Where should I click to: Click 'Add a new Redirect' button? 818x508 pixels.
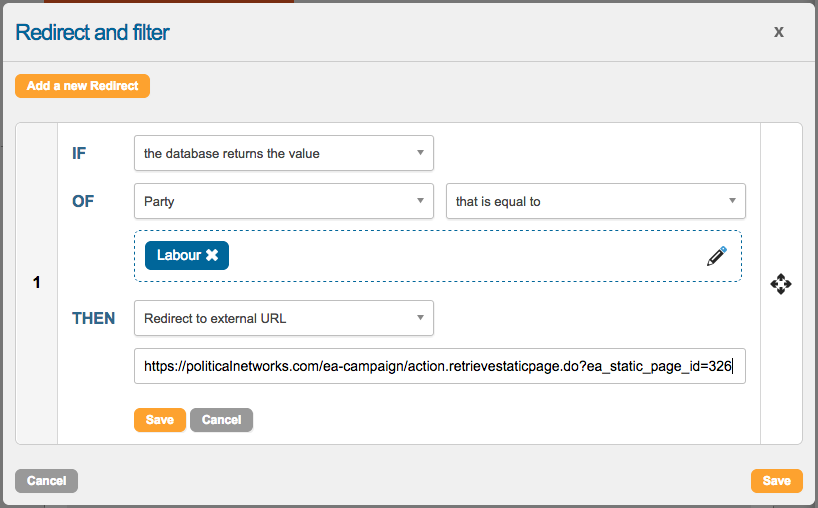point(82,86)
